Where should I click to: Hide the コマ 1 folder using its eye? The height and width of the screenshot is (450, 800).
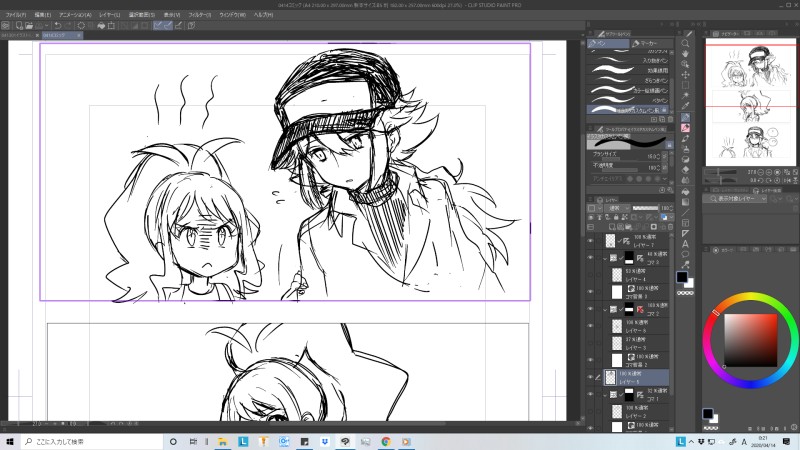pos(591,394)
